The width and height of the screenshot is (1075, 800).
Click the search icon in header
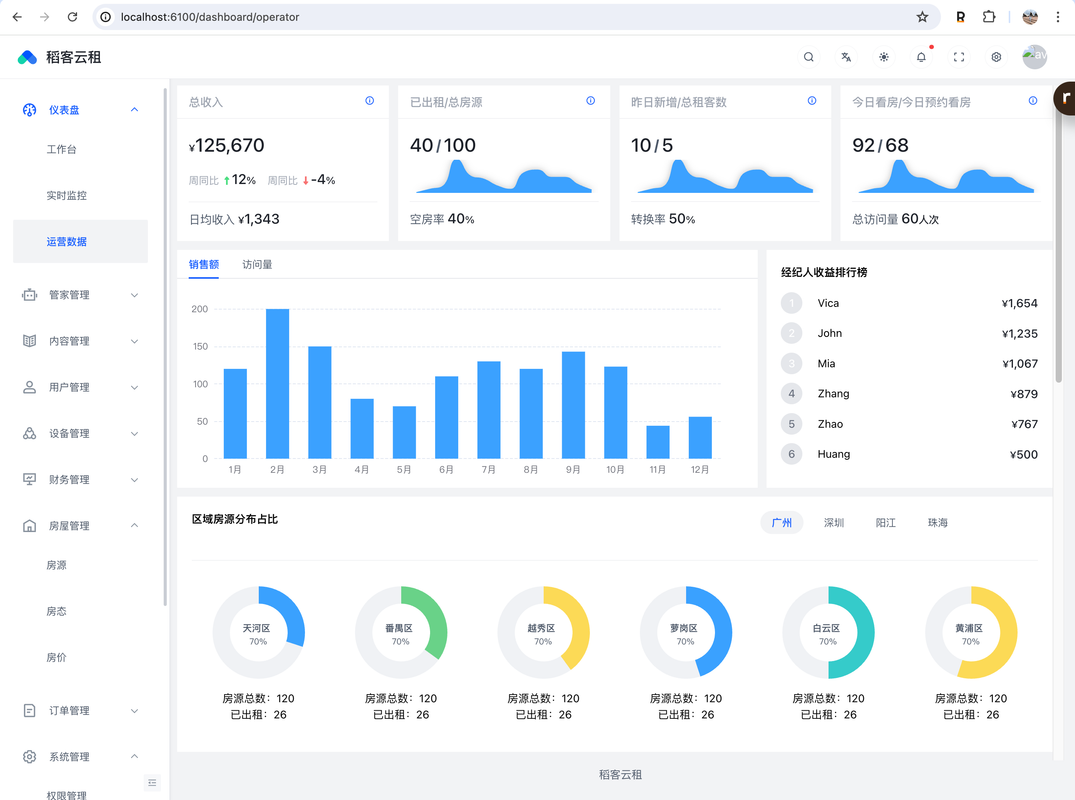pos(808,57)
